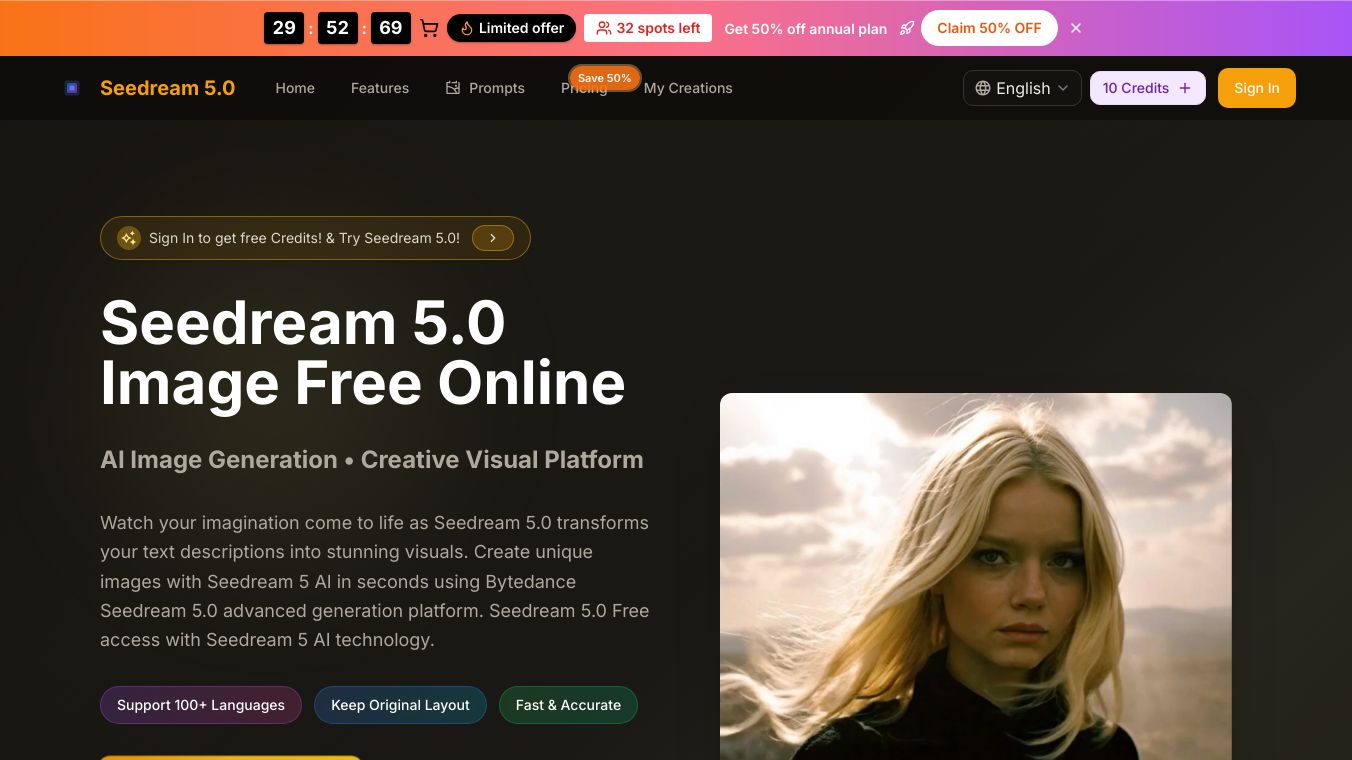
Task: Click the Save 50% badge
Action: point(604,78)
